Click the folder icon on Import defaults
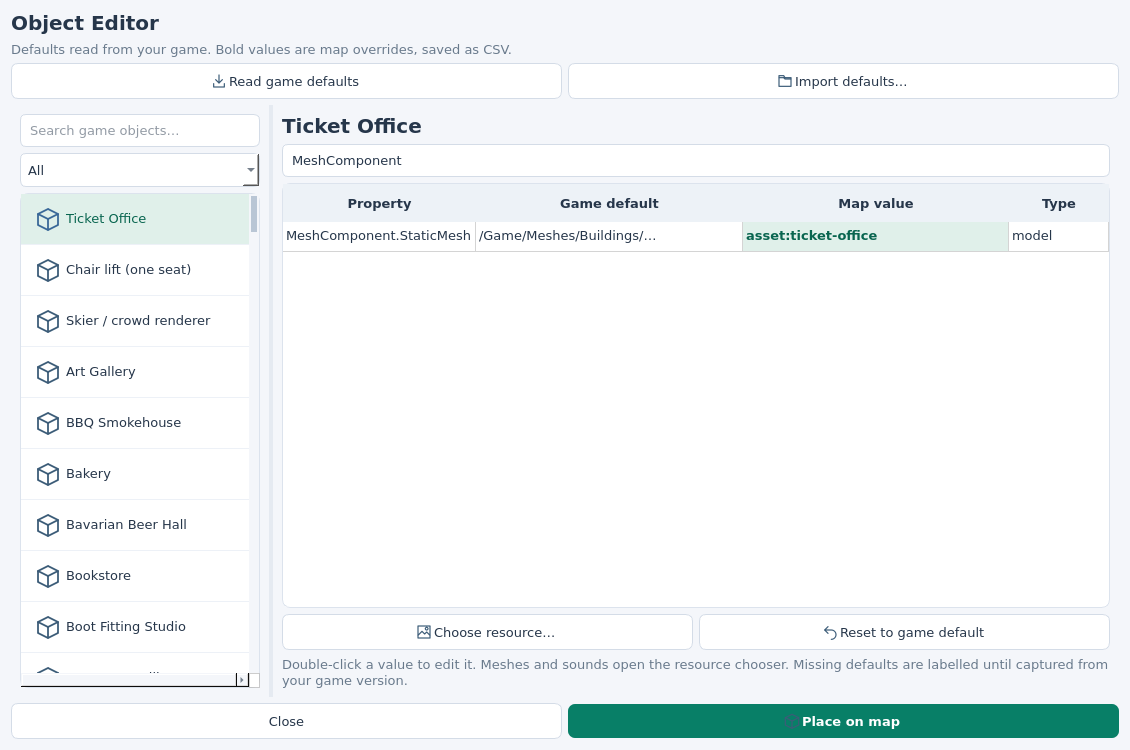 pyautogui.click(x=784, y=81)
